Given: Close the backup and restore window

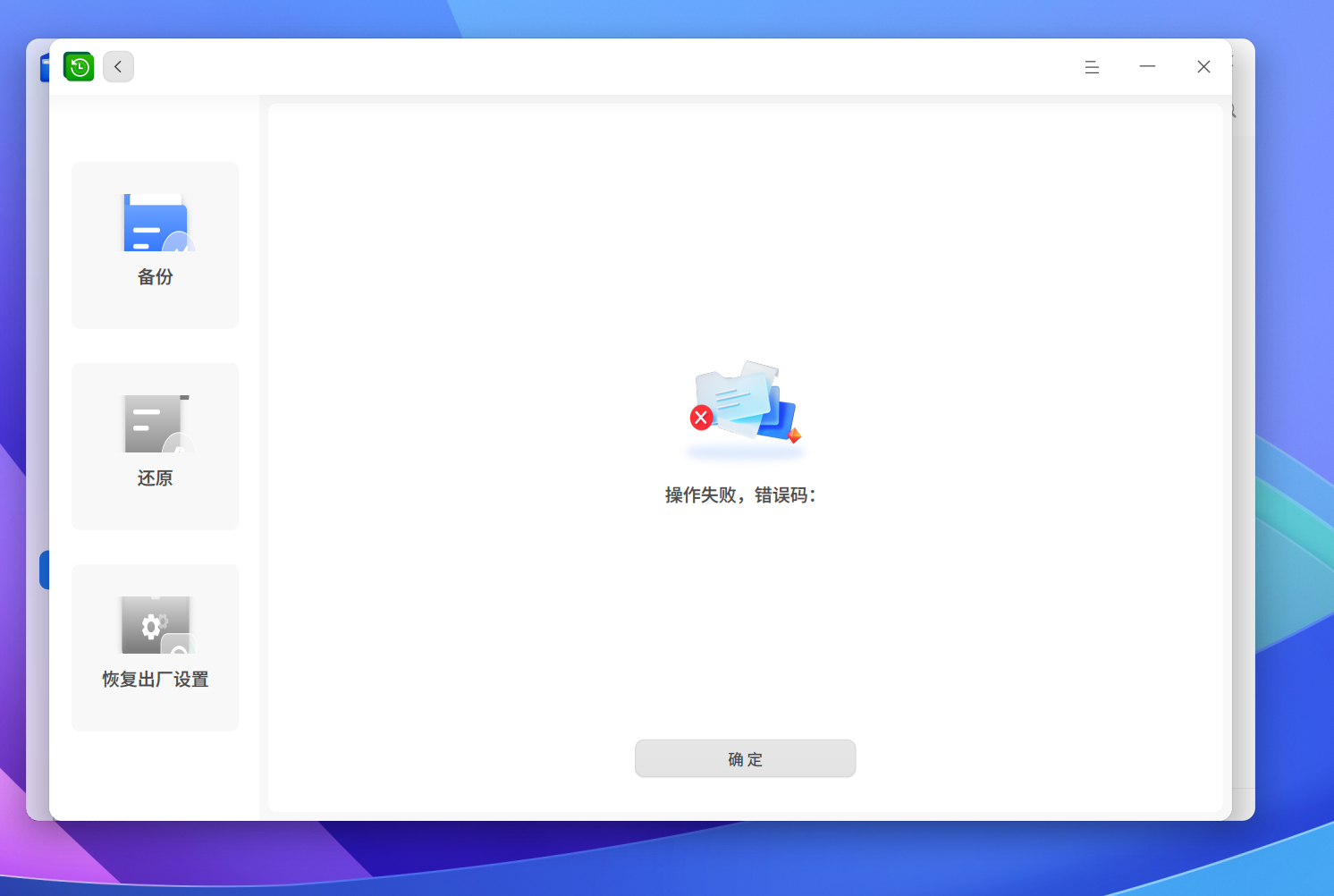Looking at the screenshot, I should [x=1203, y=67].
